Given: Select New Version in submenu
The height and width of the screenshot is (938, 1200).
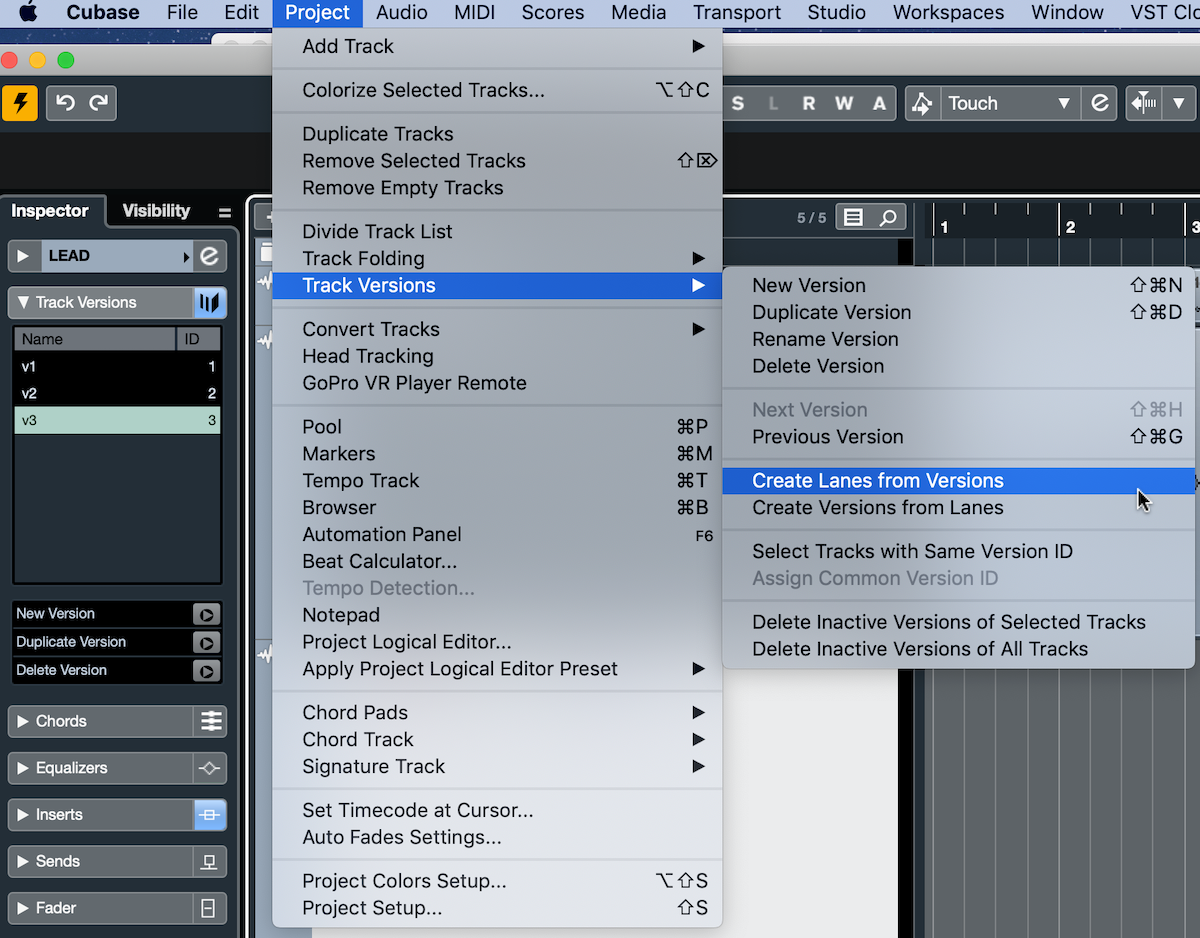Looking at the screenshot, I should [958, 286].
